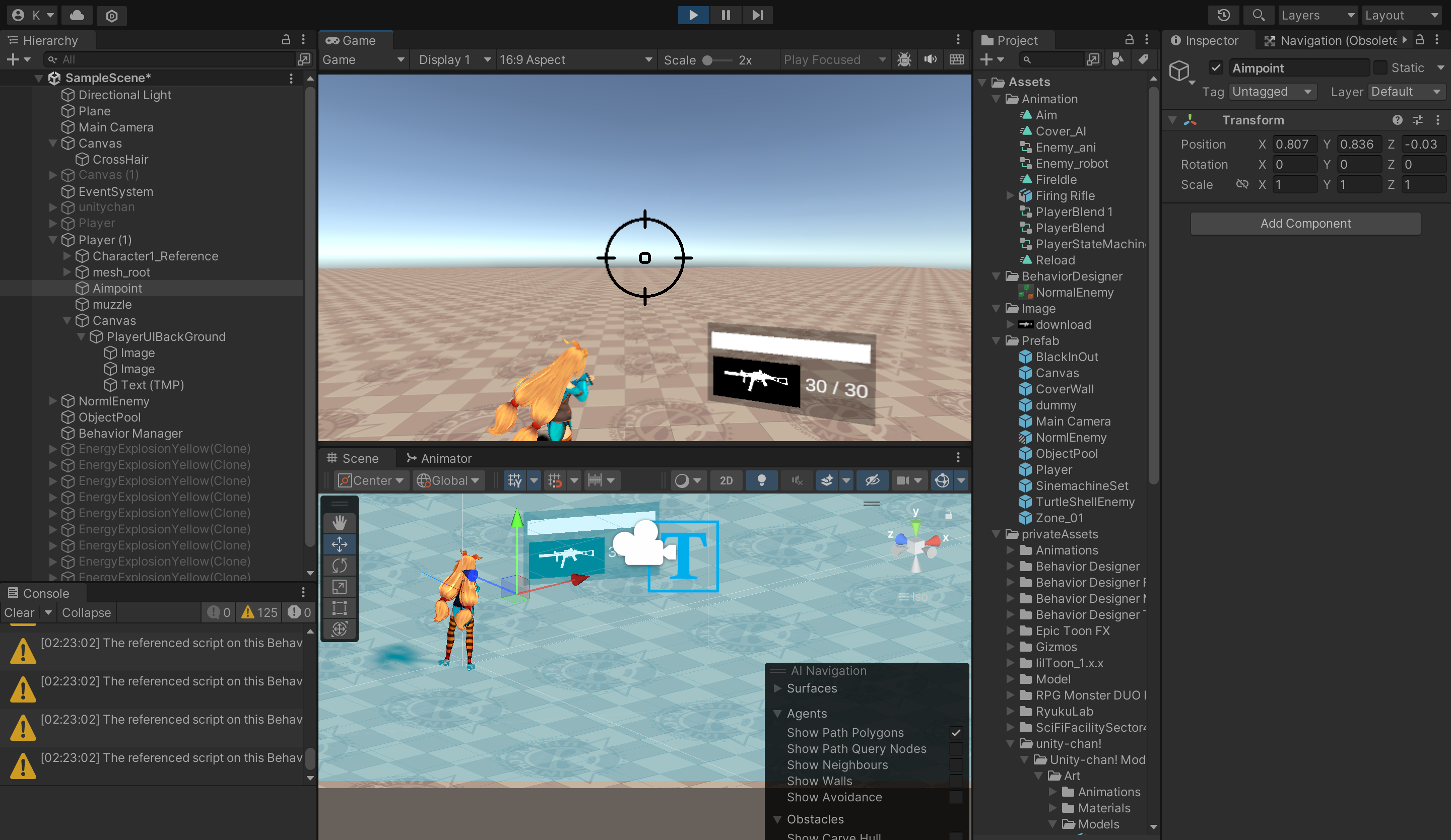Open the Layers dropdown in top toolbar
Screen dimensions: 1451x840
tap(1317, 15)
